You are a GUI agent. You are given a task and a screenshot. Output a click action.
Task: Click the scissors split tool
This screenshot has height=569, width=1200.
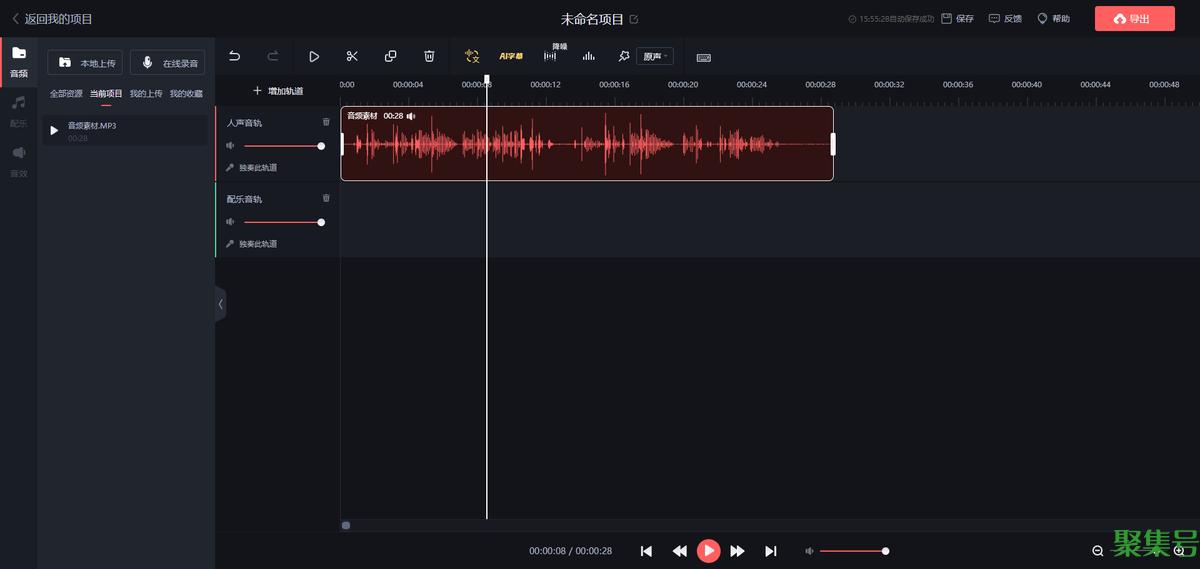click(x=352, y=57)
